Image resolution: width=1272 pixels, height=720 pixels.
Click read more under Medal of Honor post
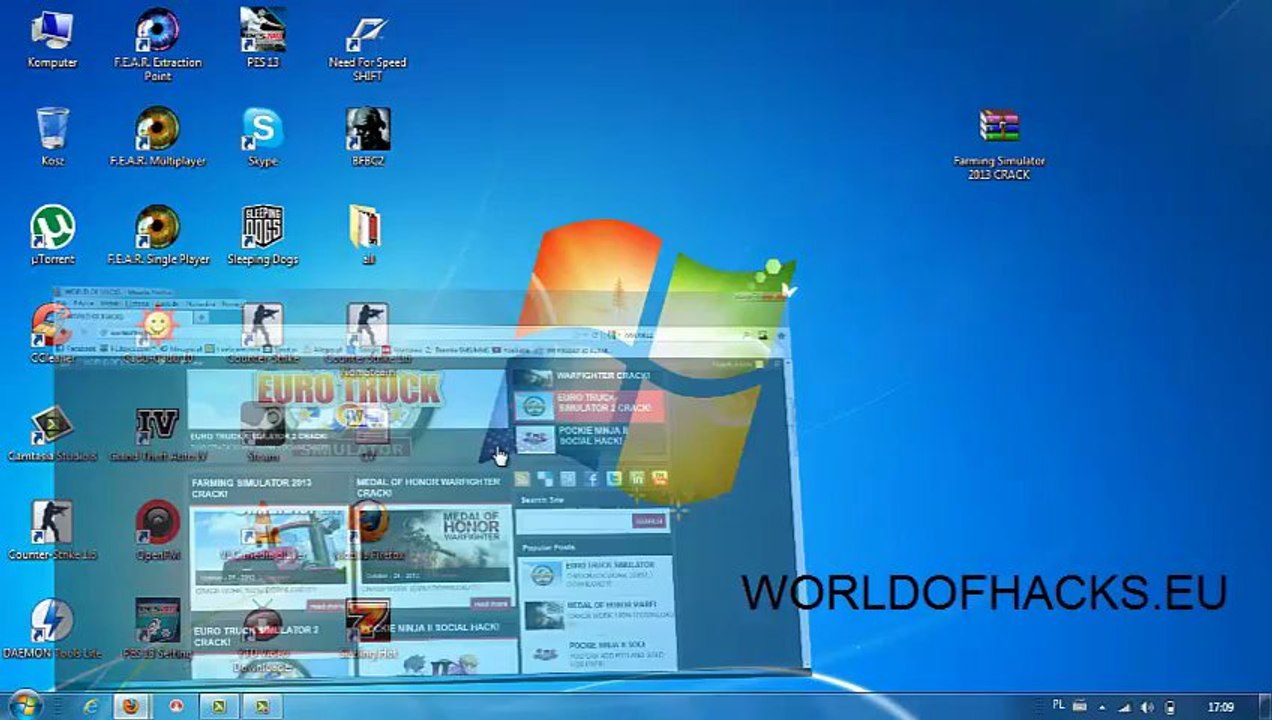[x=490, y=605]
